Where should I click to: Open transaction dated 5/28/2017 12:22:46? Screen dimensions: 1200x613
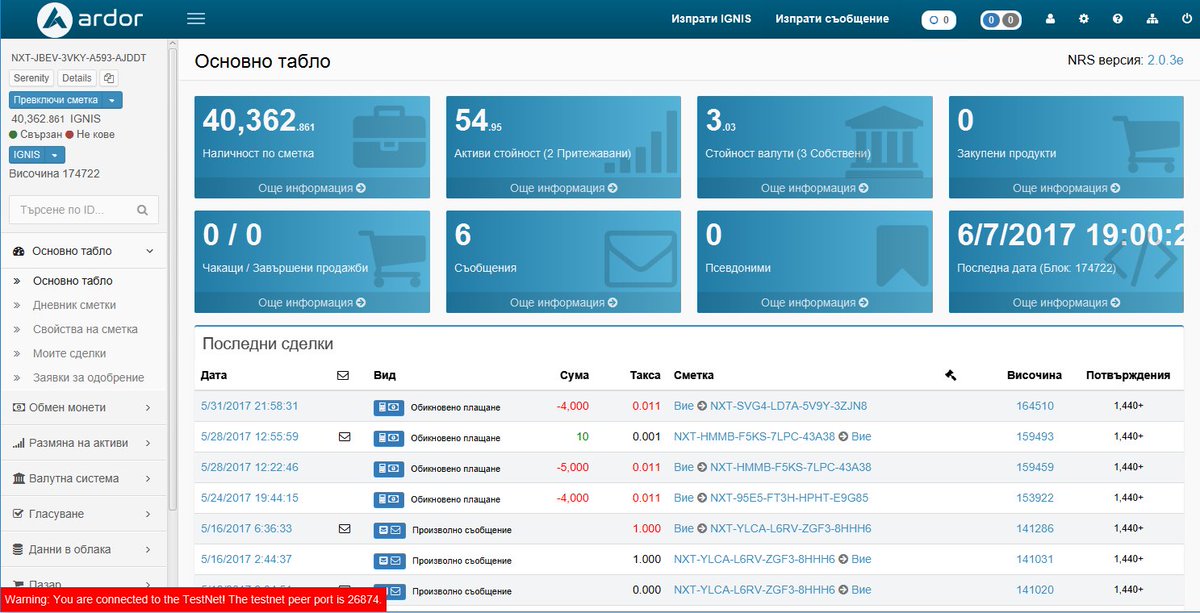249,467
